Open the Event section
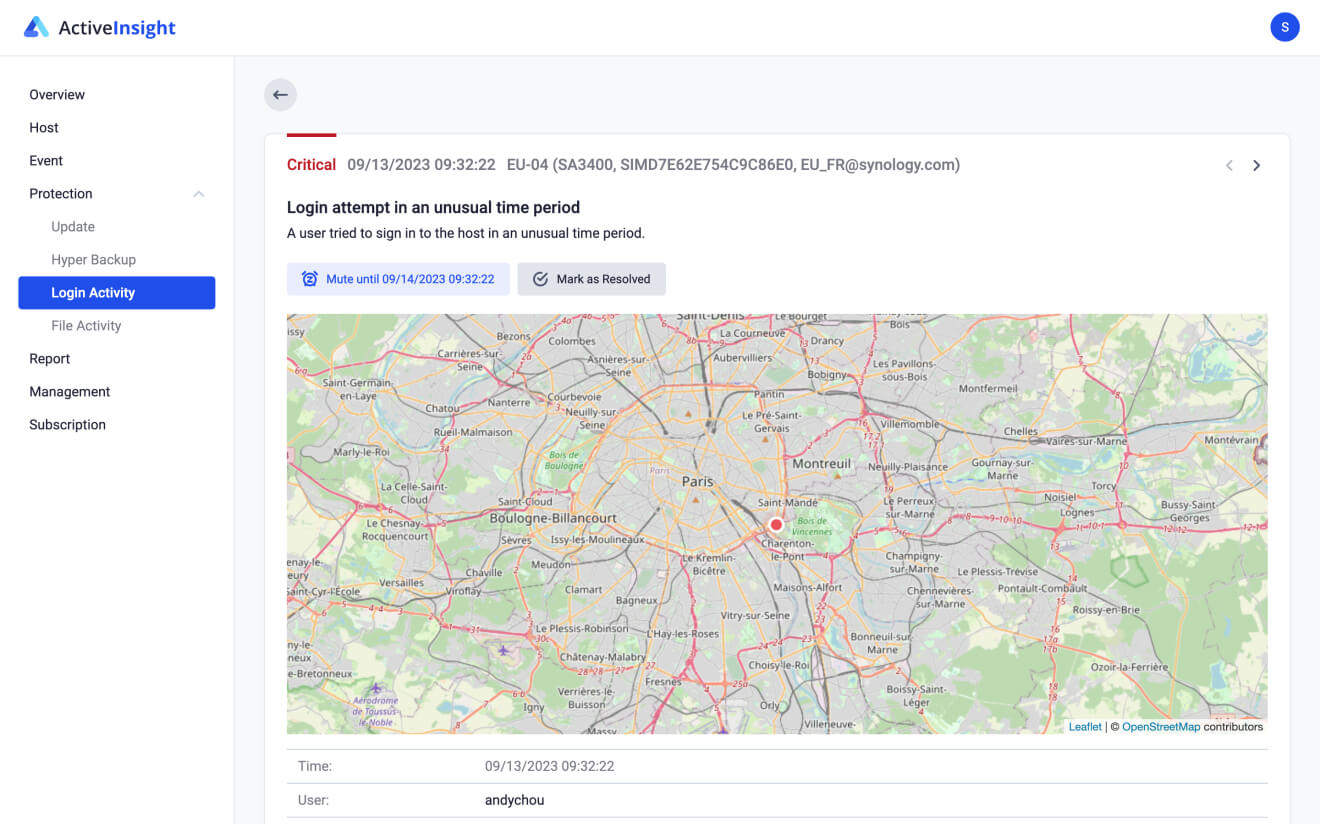 click(46, 160)
